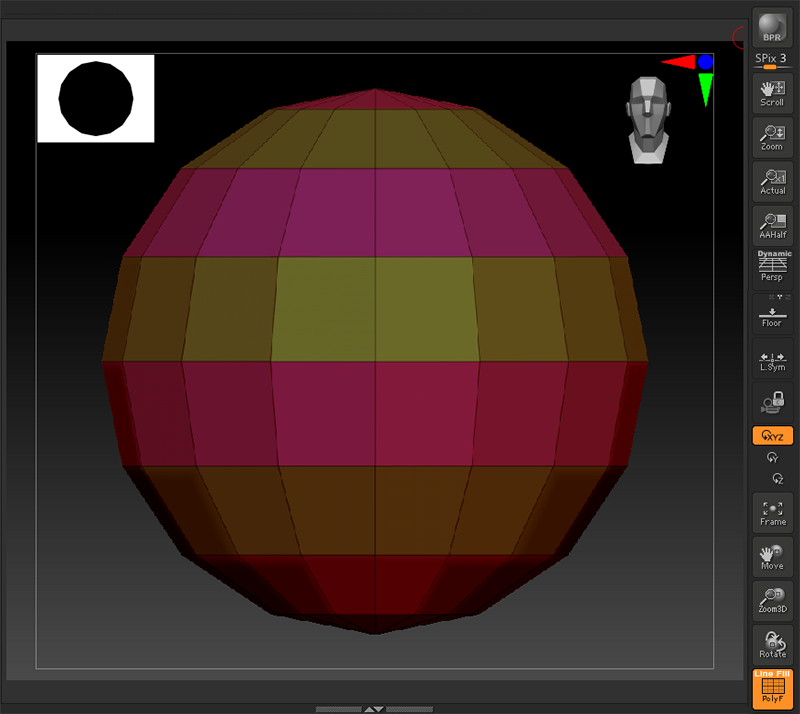
Task: Toggle the camera lock icon
Action: tap(772, 402)
